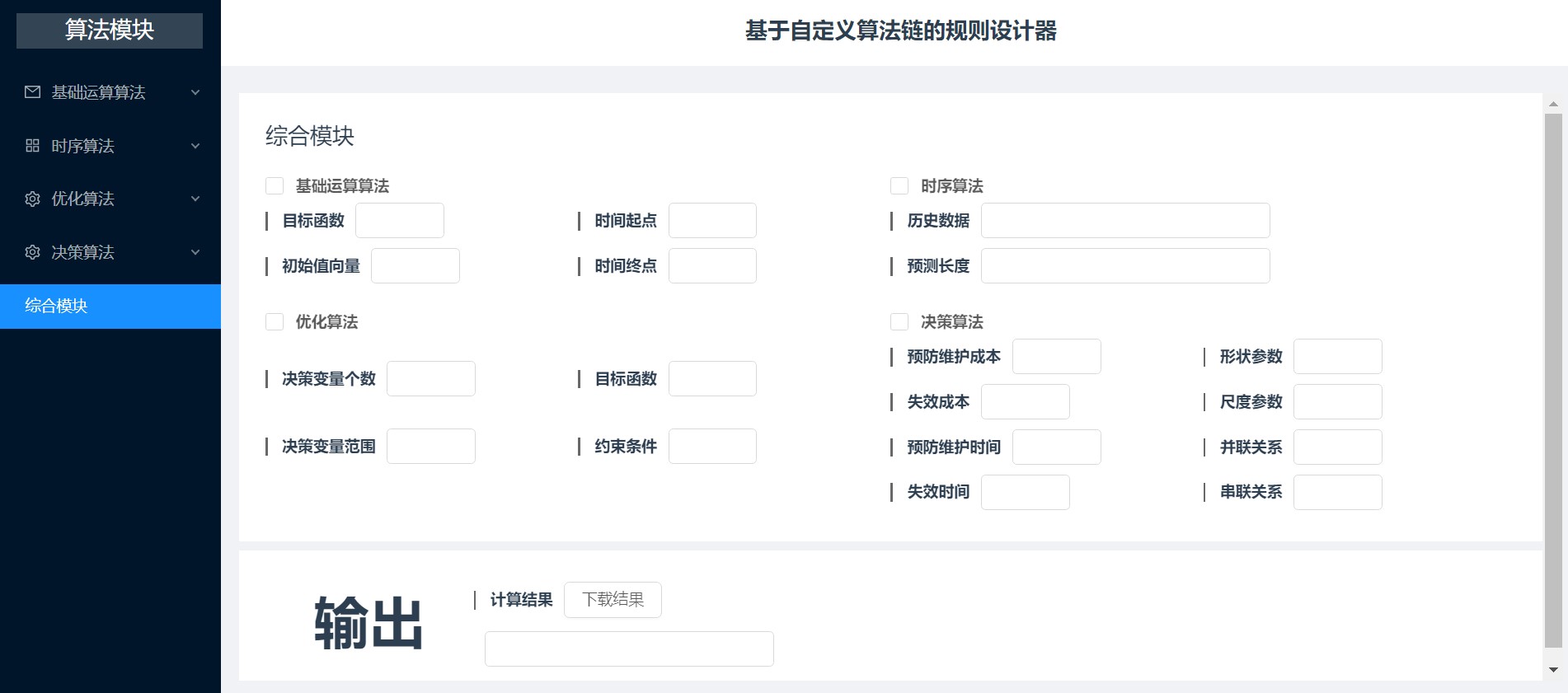This screenshot has width=1568, height=693.
Task: Click the gear icon beside 决策算法
Action: 32,252
